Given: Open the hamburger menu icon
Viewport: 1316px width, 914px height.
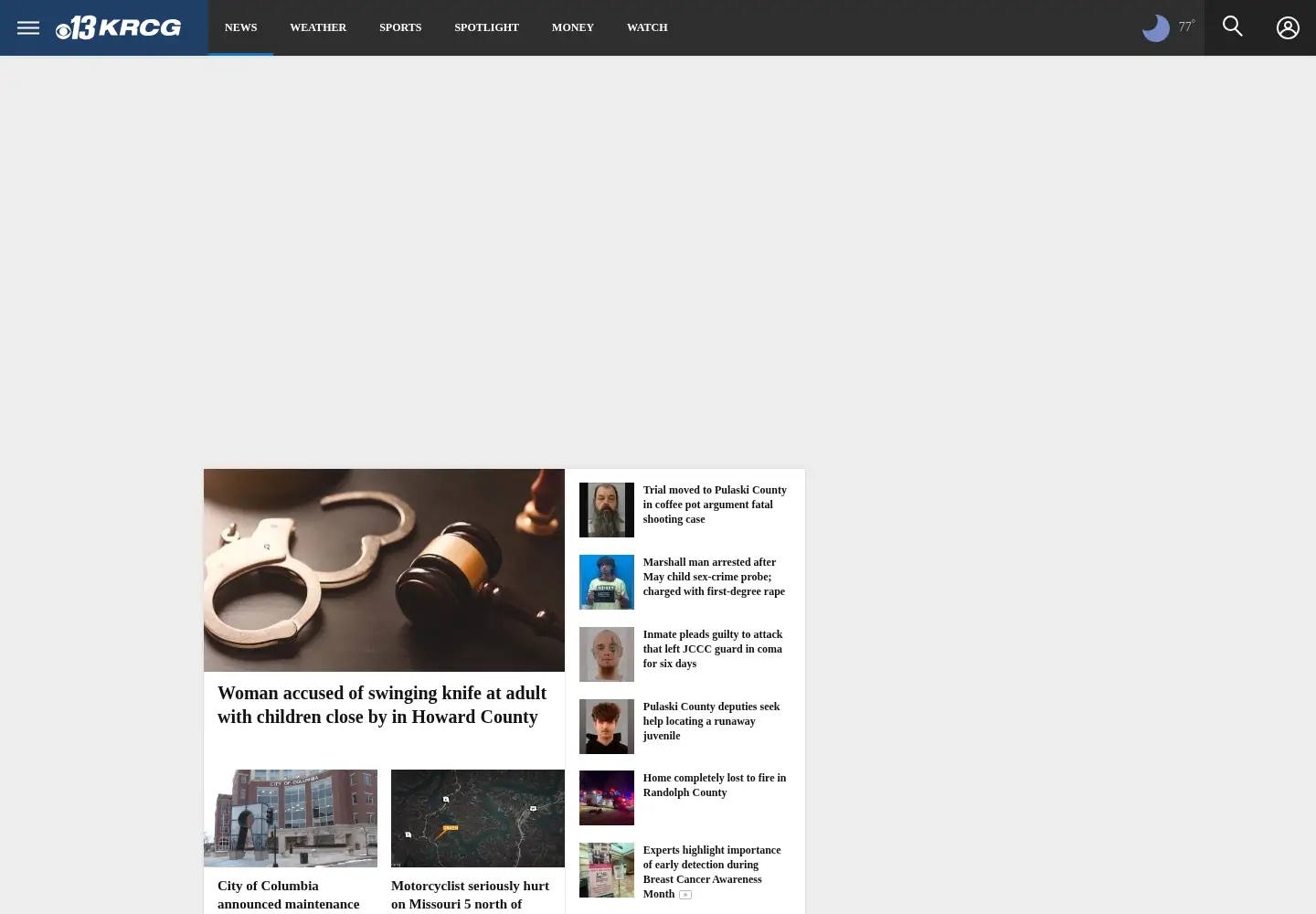Looking at the screenshot, I should pyautogui.click(x=28, y=27).
